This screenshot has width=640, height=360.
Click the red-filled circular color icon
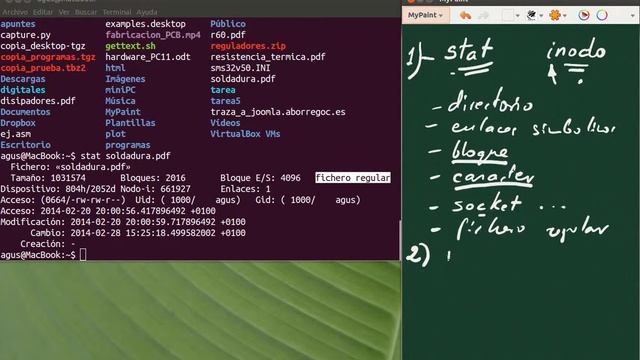pyautogui.click(x=584, y=16)
